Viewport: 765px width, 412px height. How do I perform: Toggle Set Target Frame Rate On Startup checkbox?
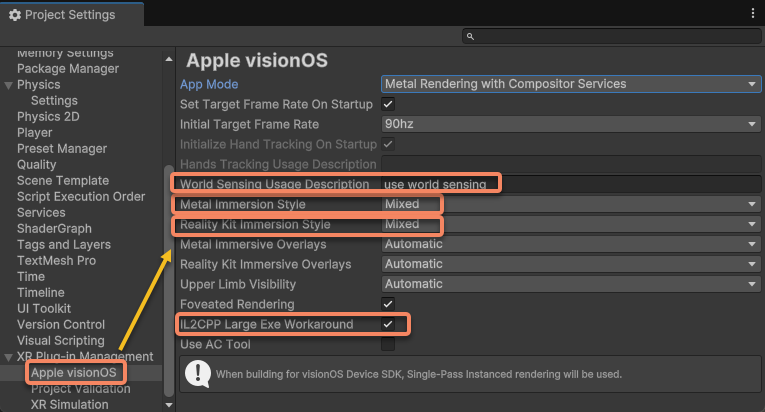(388, 104)
